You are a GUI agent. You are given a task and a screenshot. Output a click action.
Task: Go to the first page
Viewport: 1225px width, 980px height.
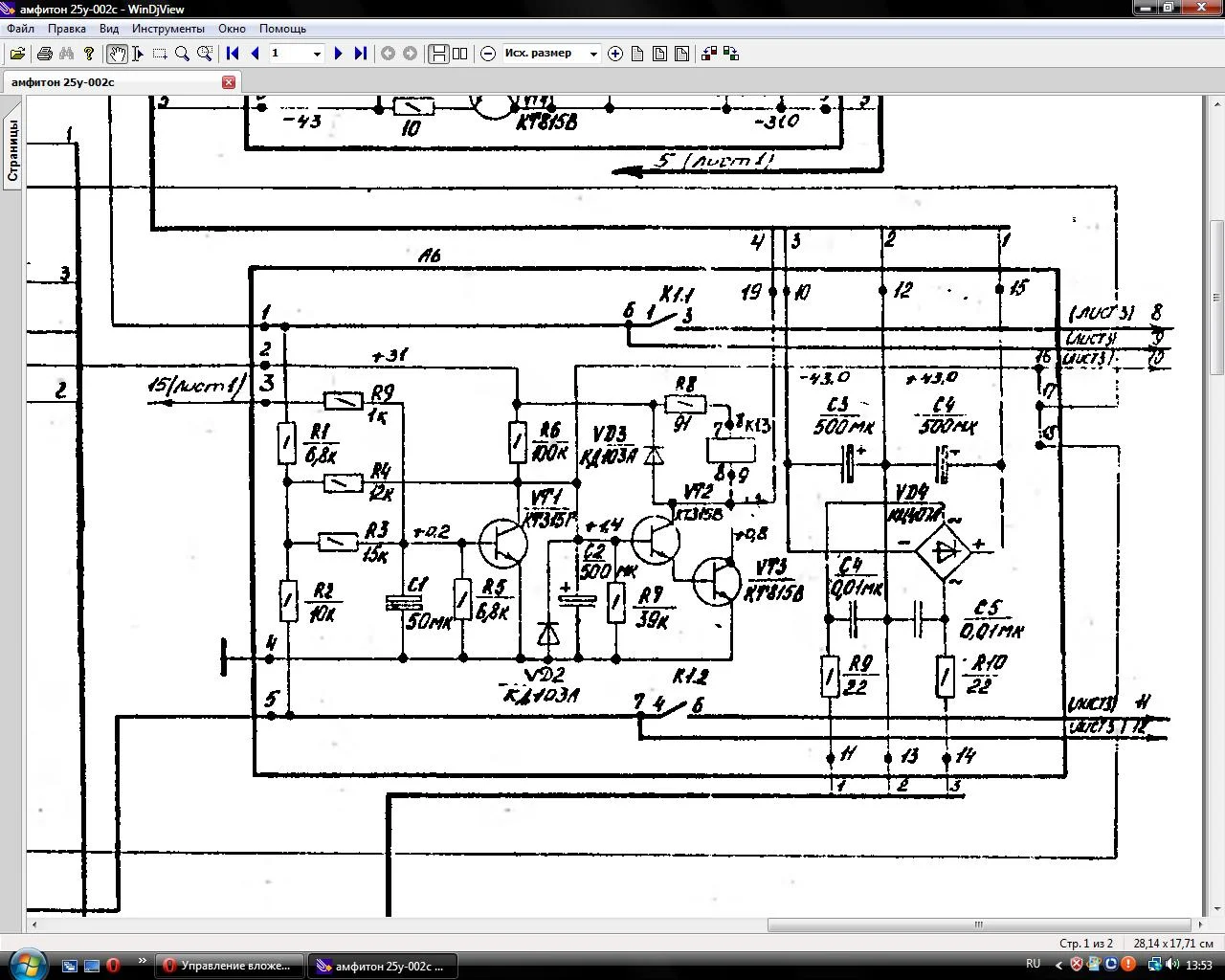[x=233, y=54]
